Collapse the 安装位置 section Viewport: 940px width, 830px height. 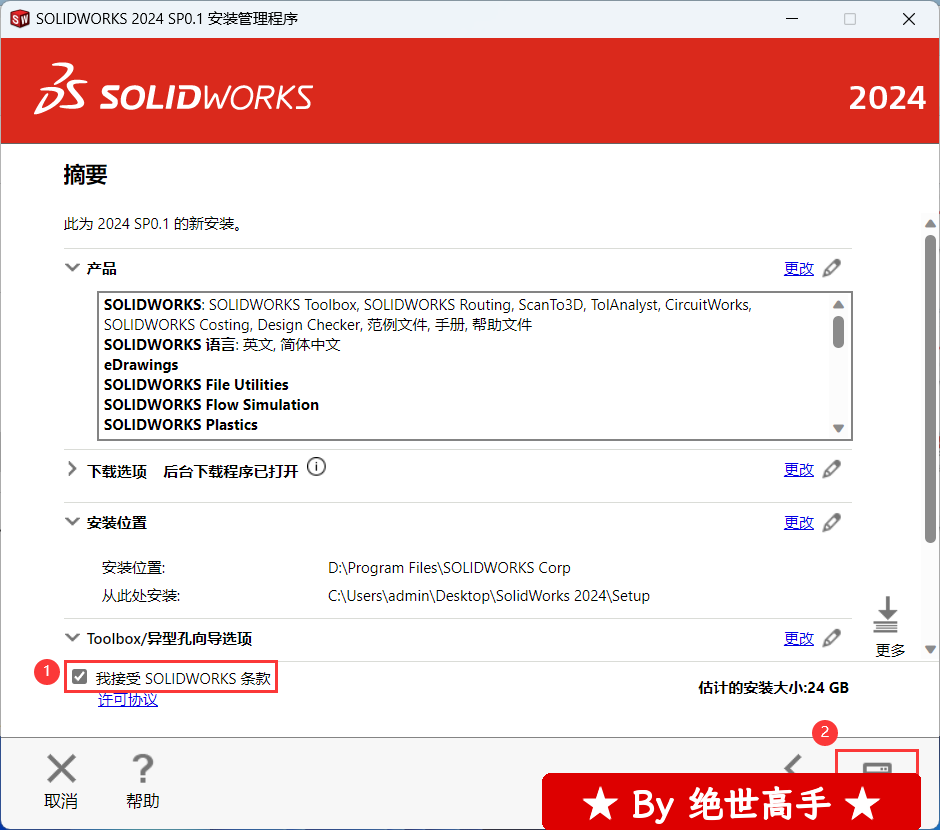72,522
